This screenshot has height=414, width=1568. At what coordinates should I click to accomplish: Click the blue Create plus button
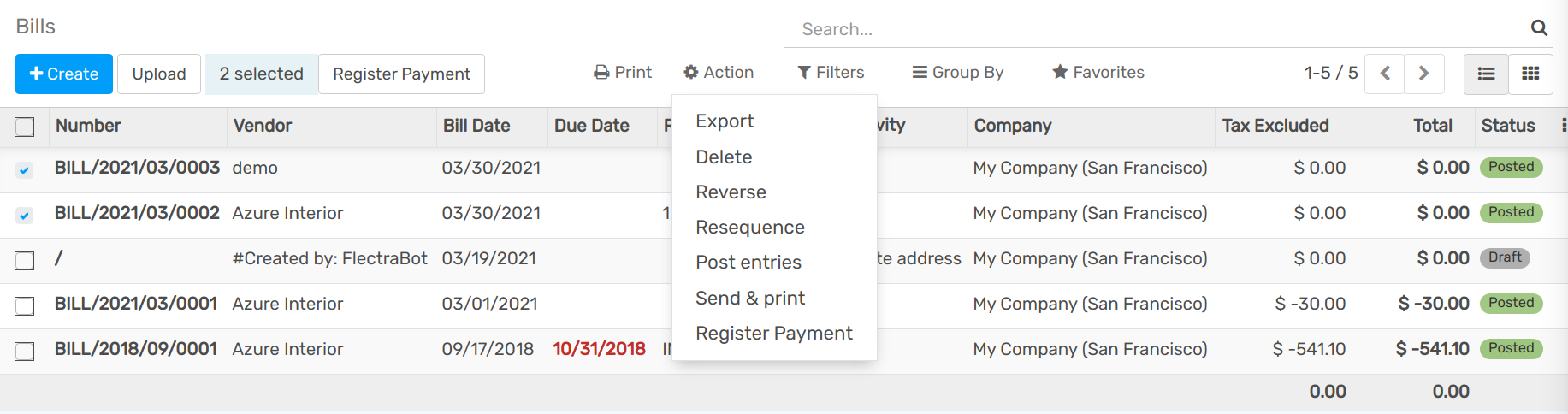click(x=64, y=74)
